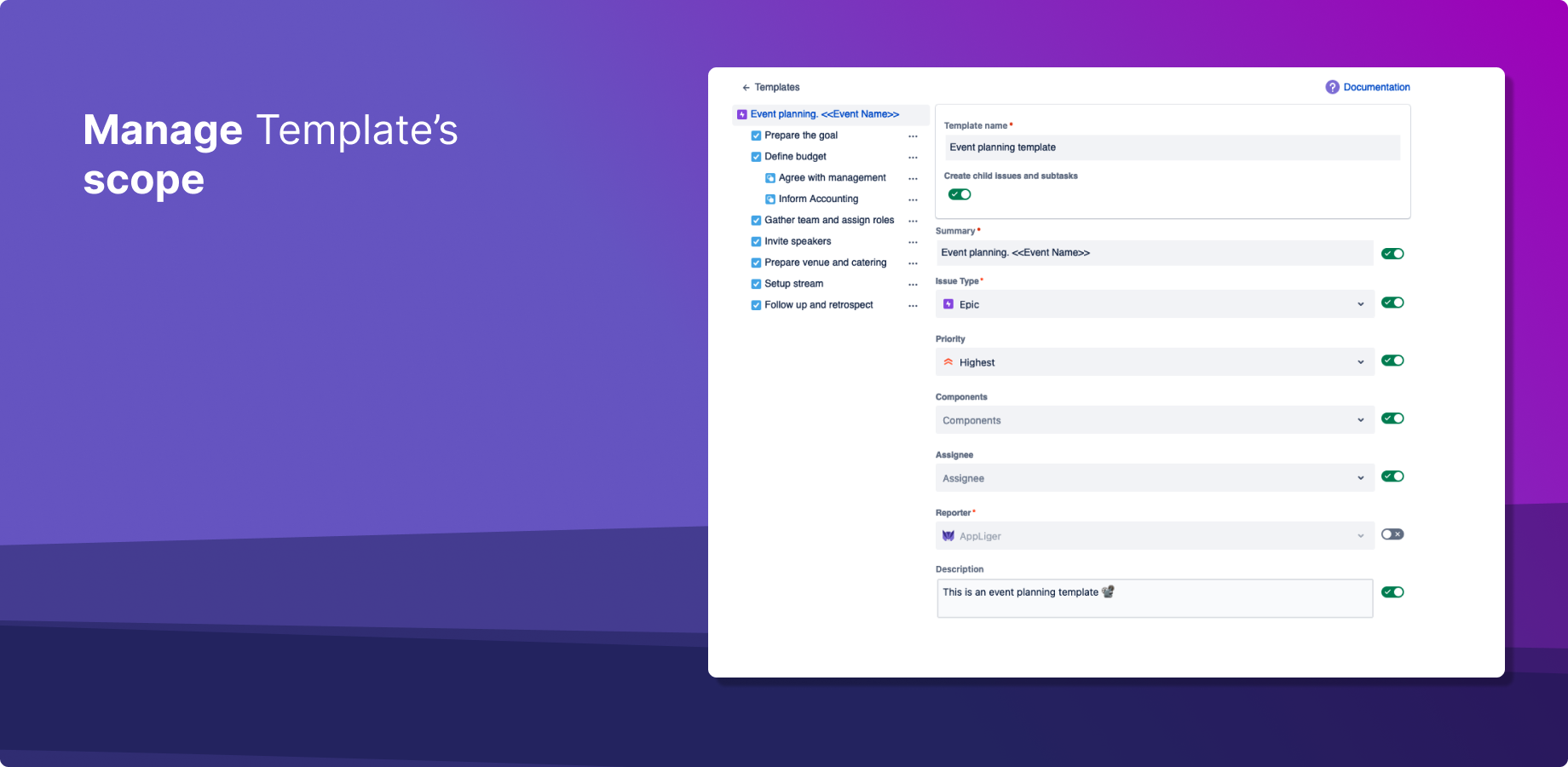The image size is (1568, 767).
Task: Open the Assignee dropdown
Action: pyautogui.click(x=1155, y=478)
